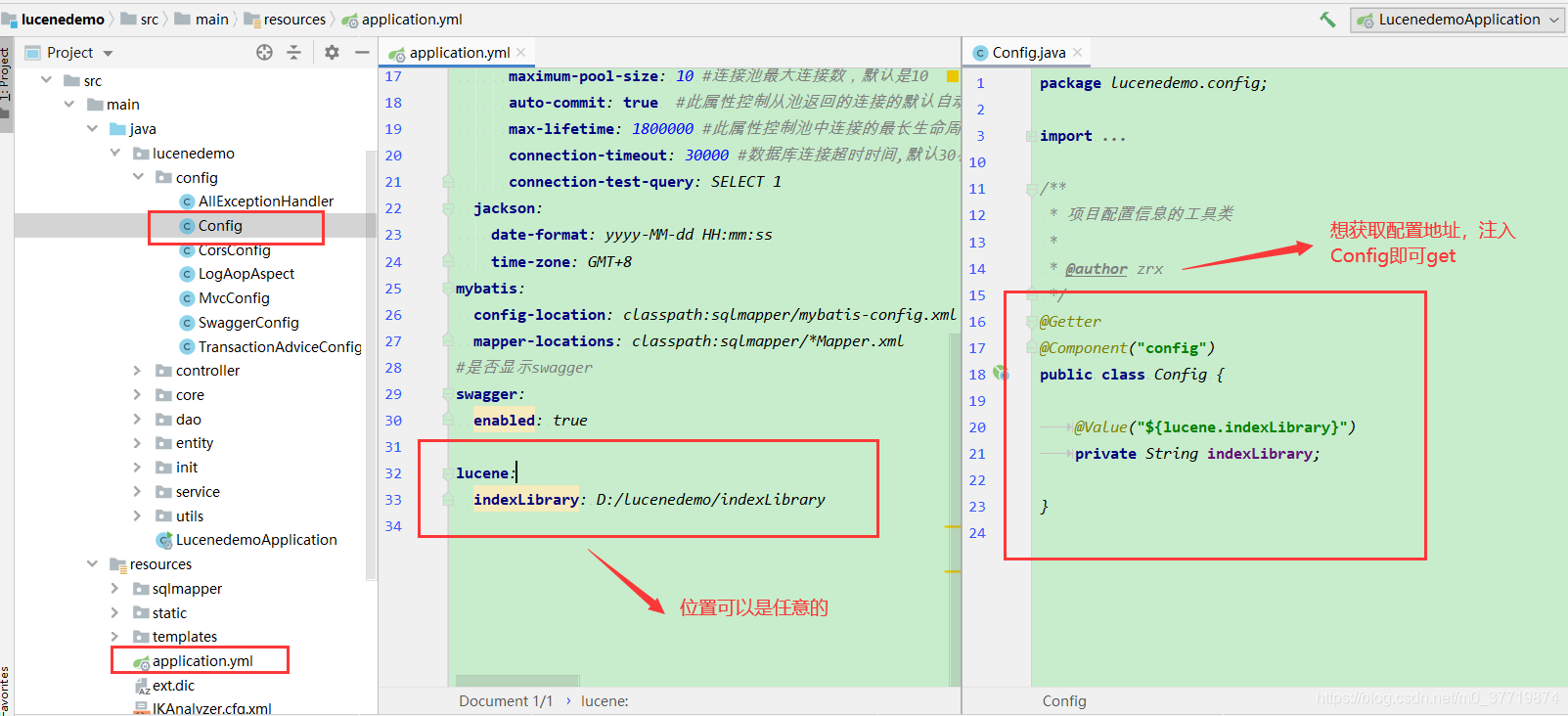This screenshot has width=1568, height=716.
Task: Expand the sqlmapper folder
Action: (x=115, y=589)
